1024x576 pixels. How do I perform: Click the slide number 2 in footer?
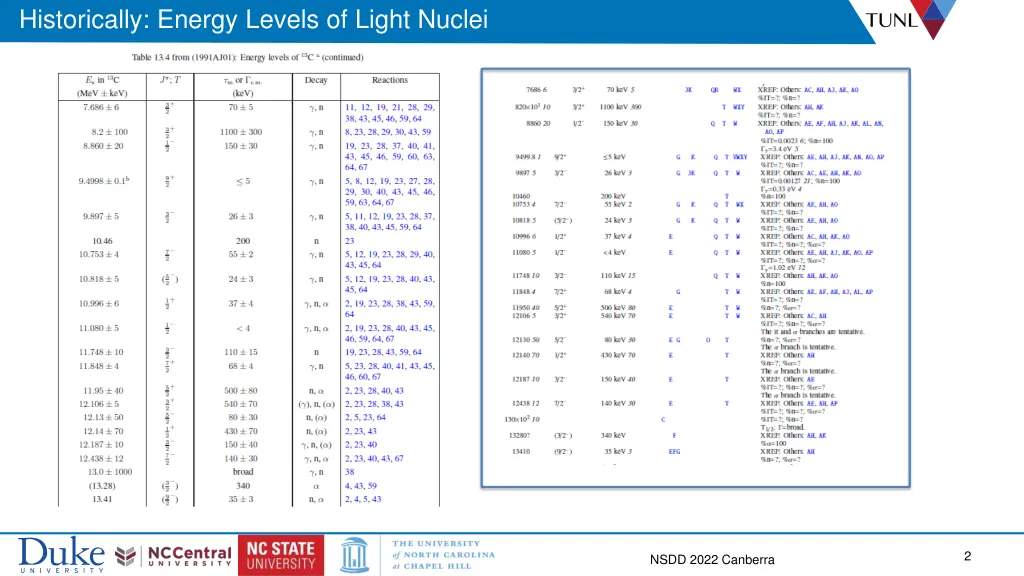tap(967, 556)
